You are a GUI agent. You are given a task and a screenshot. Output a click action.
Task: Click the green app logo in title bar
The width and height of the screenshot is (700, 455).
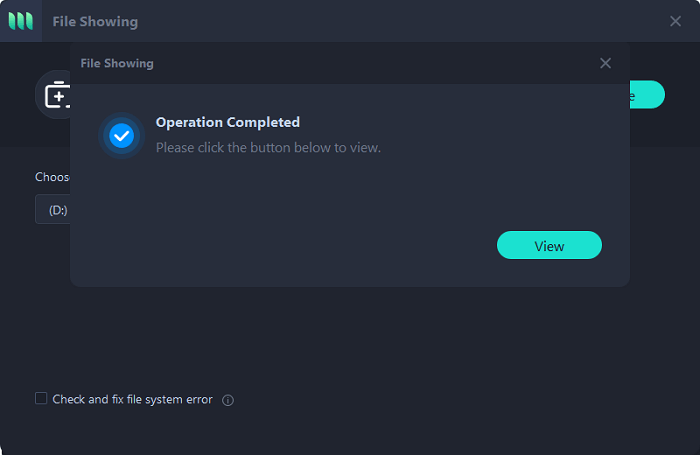(x=21, y=21)
